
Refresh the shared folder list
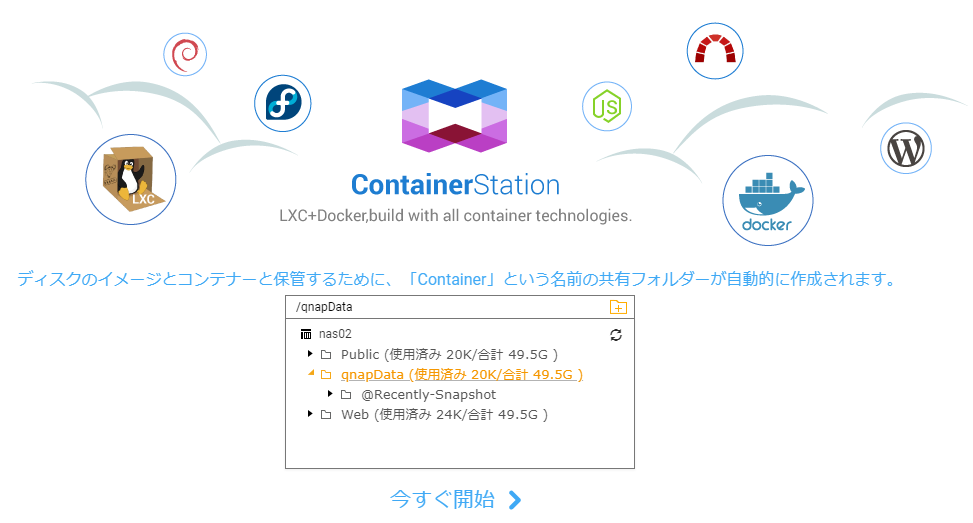[616, 335]
